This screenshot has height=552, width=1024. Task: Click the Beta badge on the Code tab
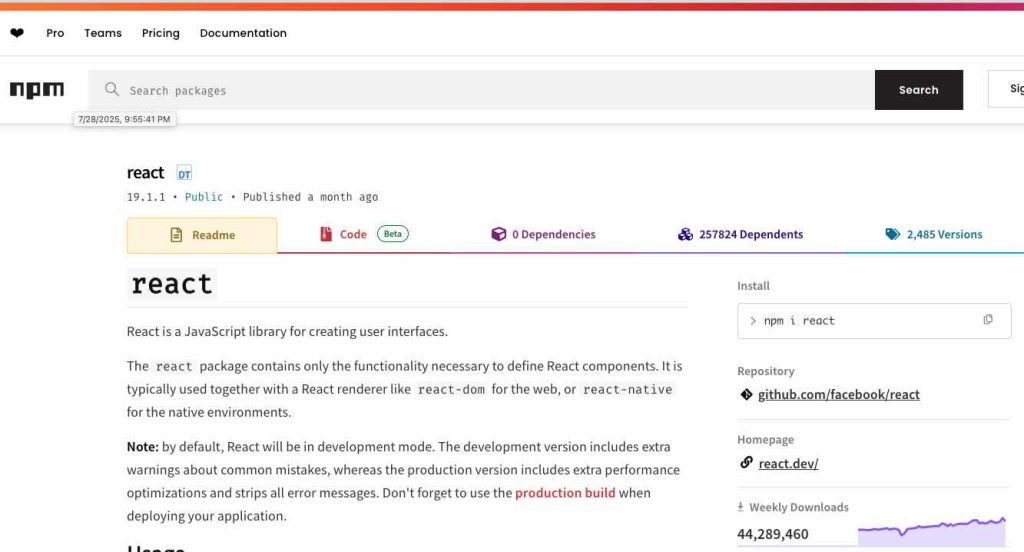[x=392, y=234]
